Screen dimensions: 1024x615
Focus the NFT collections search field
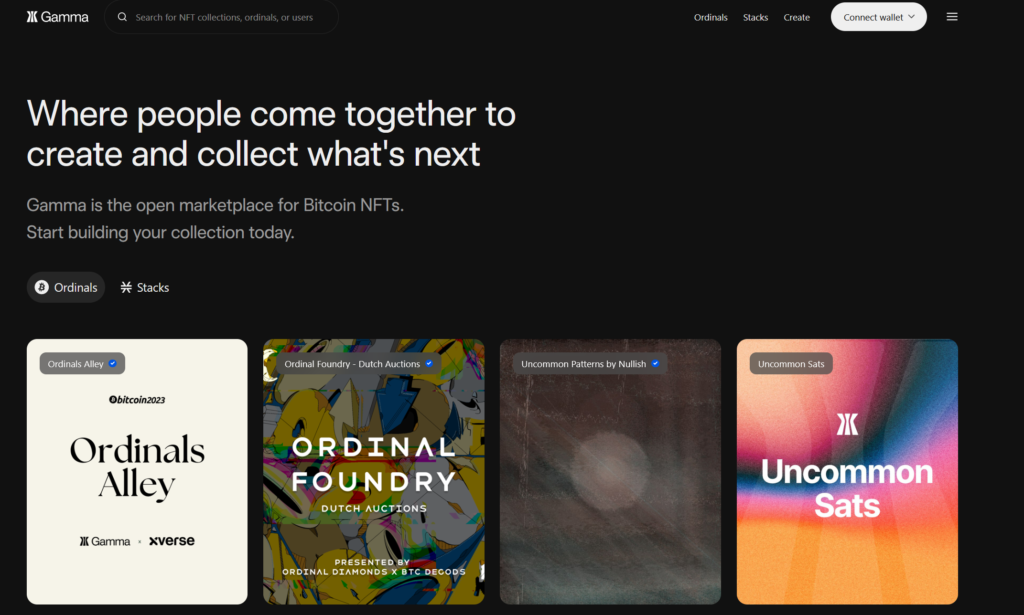pos(221,17)
